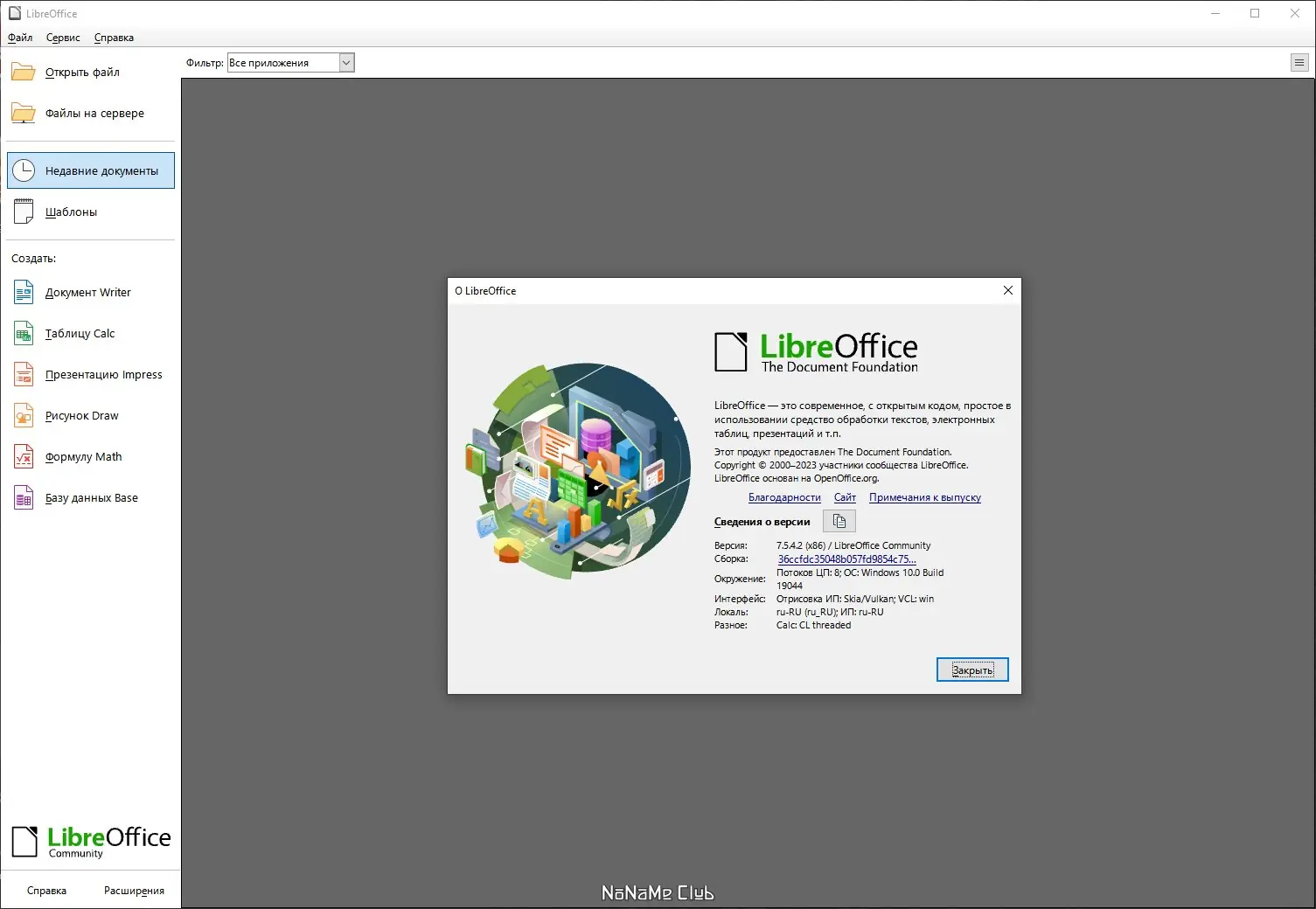Open the hamburger actions menu at top right
The width and height of the screenshot is (1316, 909).
tap(1299, 62)
